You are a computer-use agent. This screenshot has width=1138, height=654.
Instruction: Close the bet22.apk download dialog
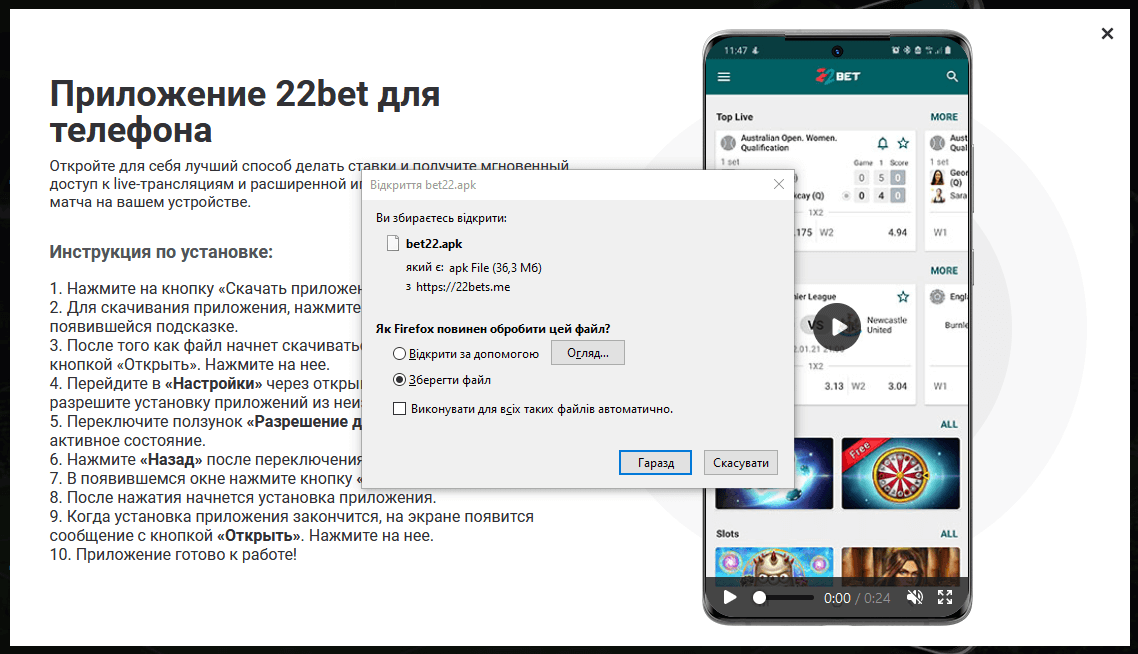(779, 184)
